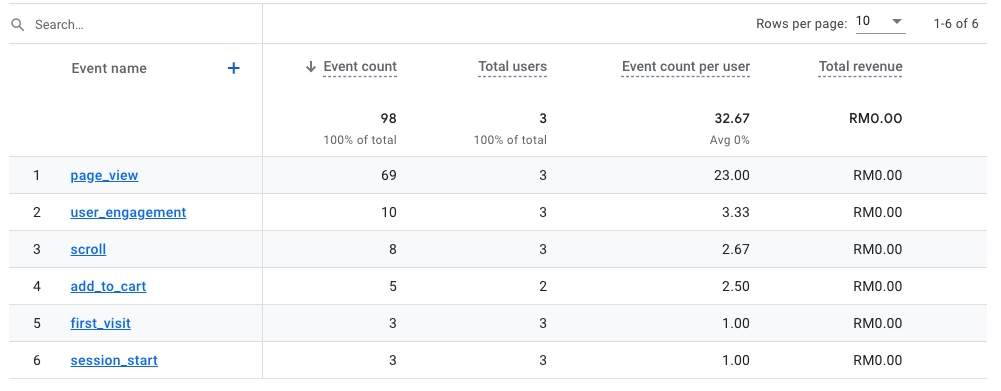Add a dimension with the plus icon
This screenshot has width=1001, height=391.
[x=234, y=68]
